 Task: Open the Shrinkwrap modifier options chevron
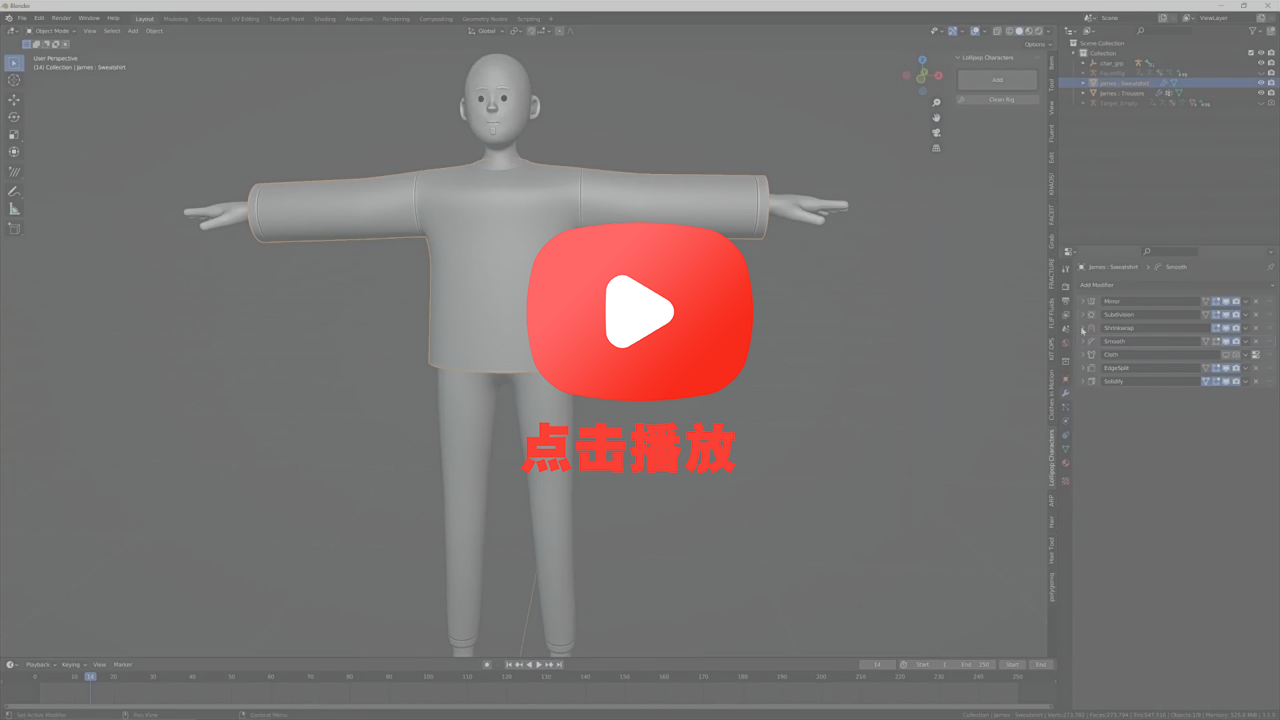[1246, 328]
